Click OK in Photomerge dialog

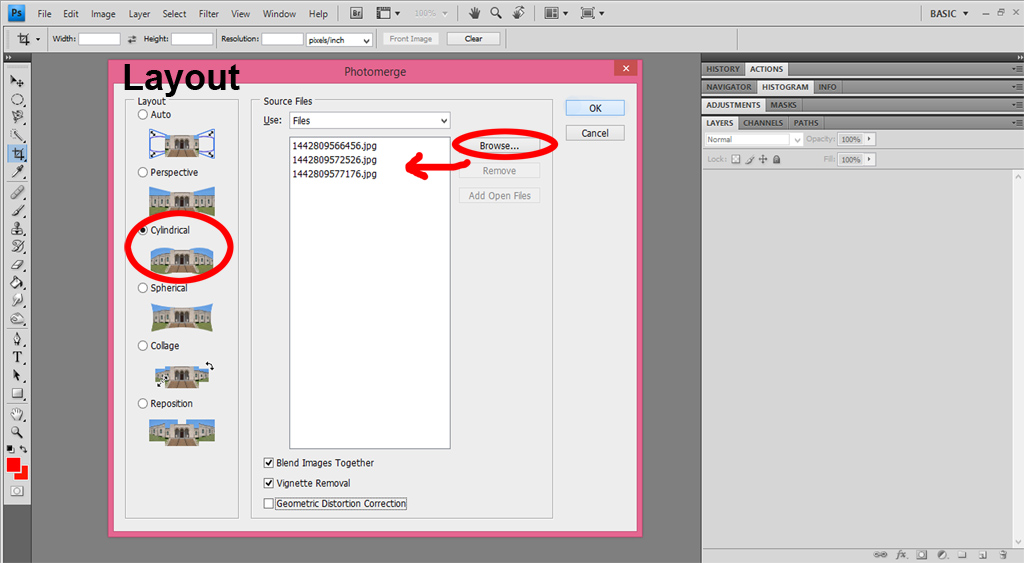pos(595,108)
